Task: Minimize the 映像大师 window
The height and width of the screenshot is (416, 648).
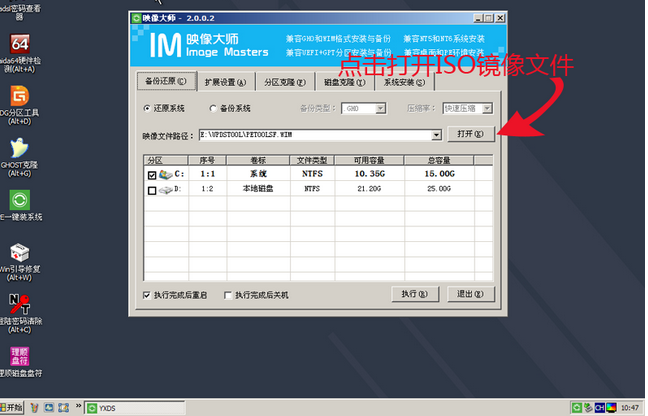Action: coord(478,18)
